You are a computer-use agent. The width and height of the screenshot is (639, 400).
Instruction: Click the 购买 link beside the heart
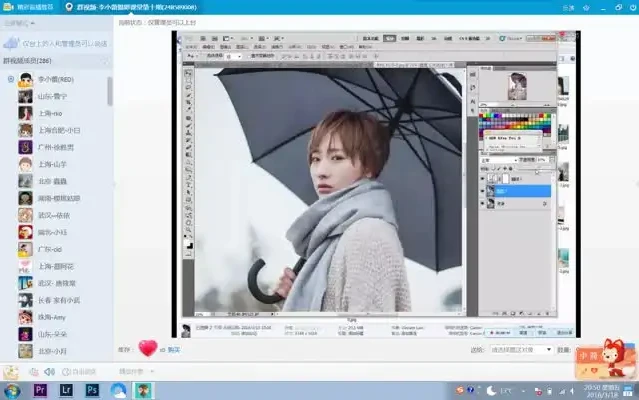tap(174, 350)
